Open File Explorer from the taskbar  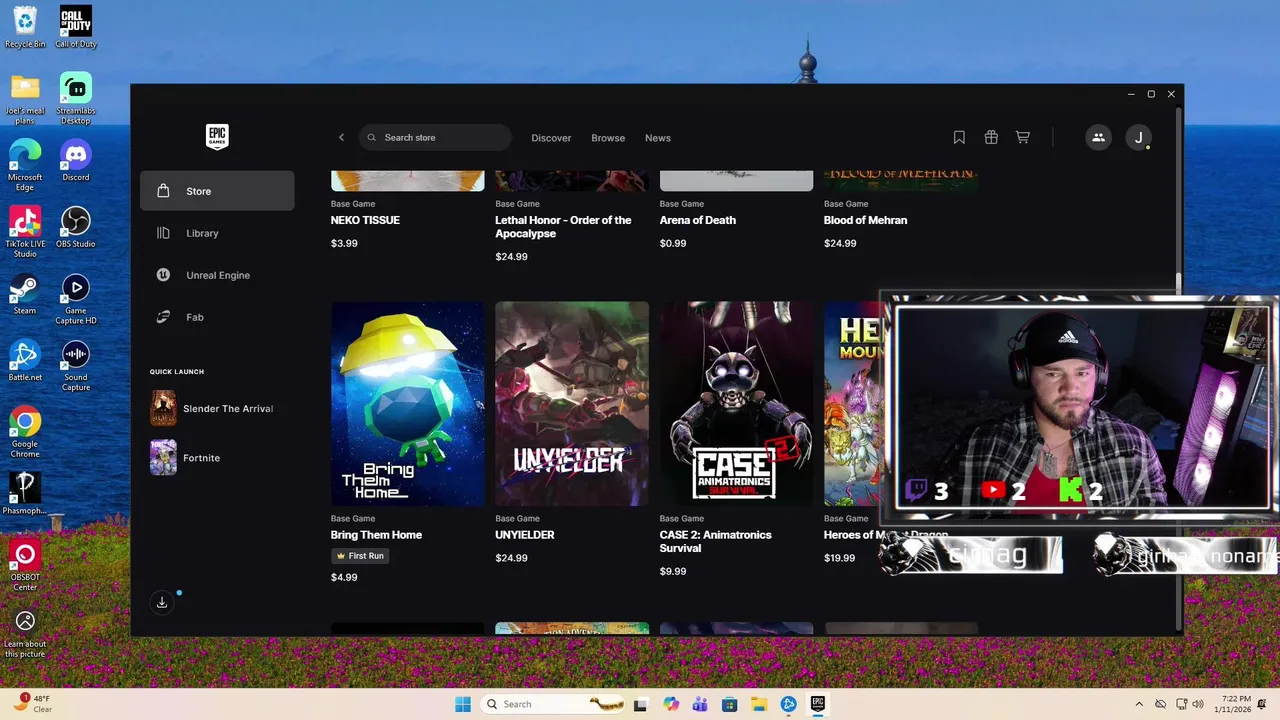pyautogui.click(x=759, y=704)
